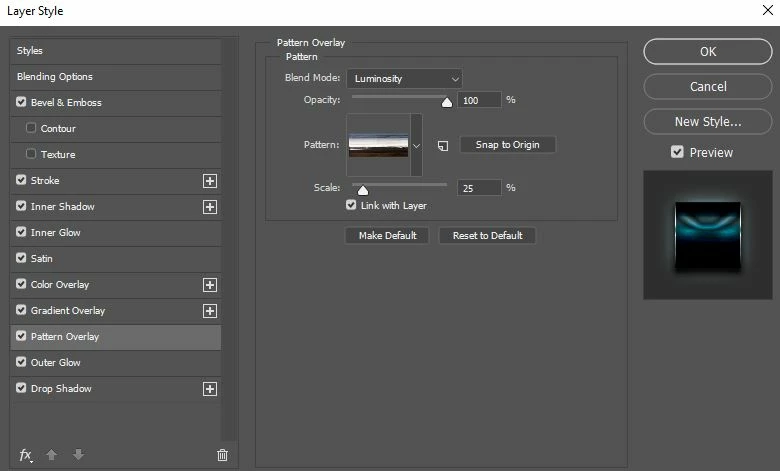Uncheck the Color Overlay checkbox
This screenshot has width=780, height=471.
click(x=21, y=283)
